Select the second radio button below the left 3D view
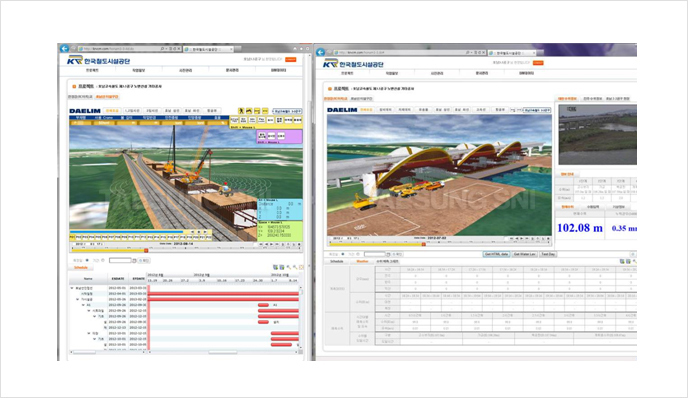This screenshot has height=398, width=688. coord(103,260)
